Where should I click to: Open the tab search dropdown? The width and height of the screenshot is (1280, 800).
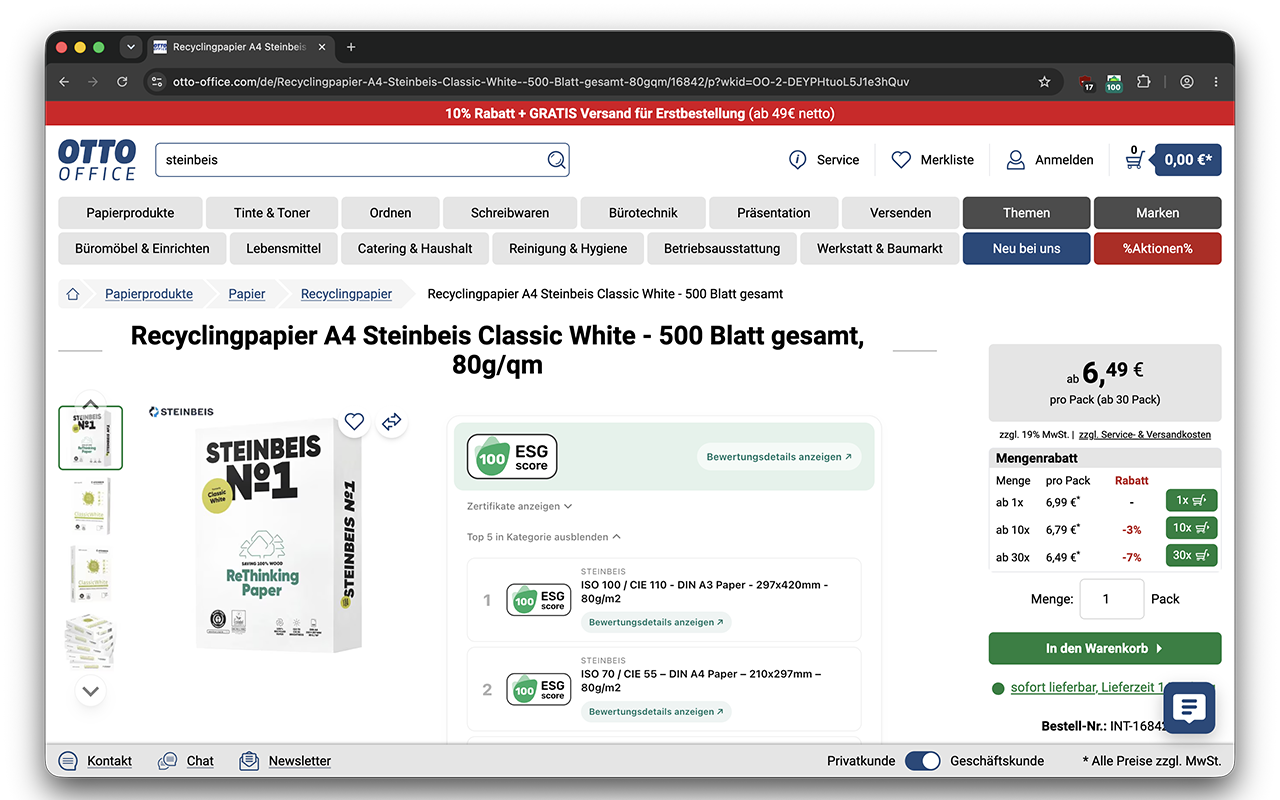click(x=130, y=47)
